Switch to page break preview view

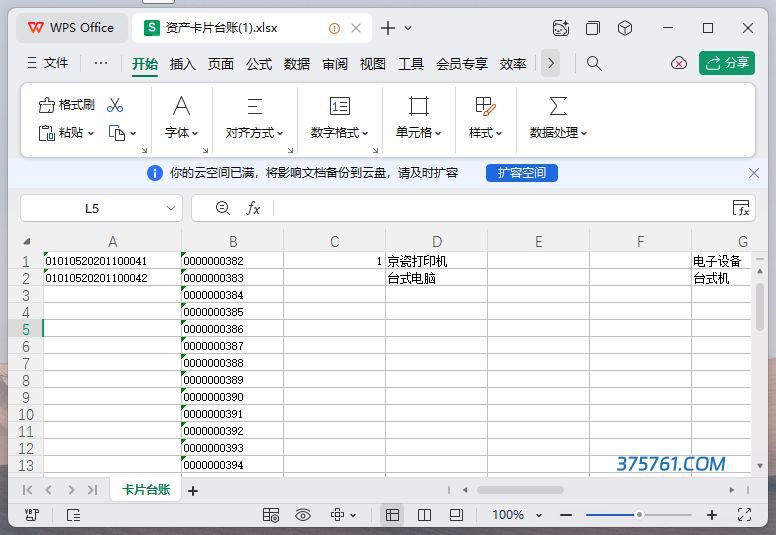pos(425,514)
